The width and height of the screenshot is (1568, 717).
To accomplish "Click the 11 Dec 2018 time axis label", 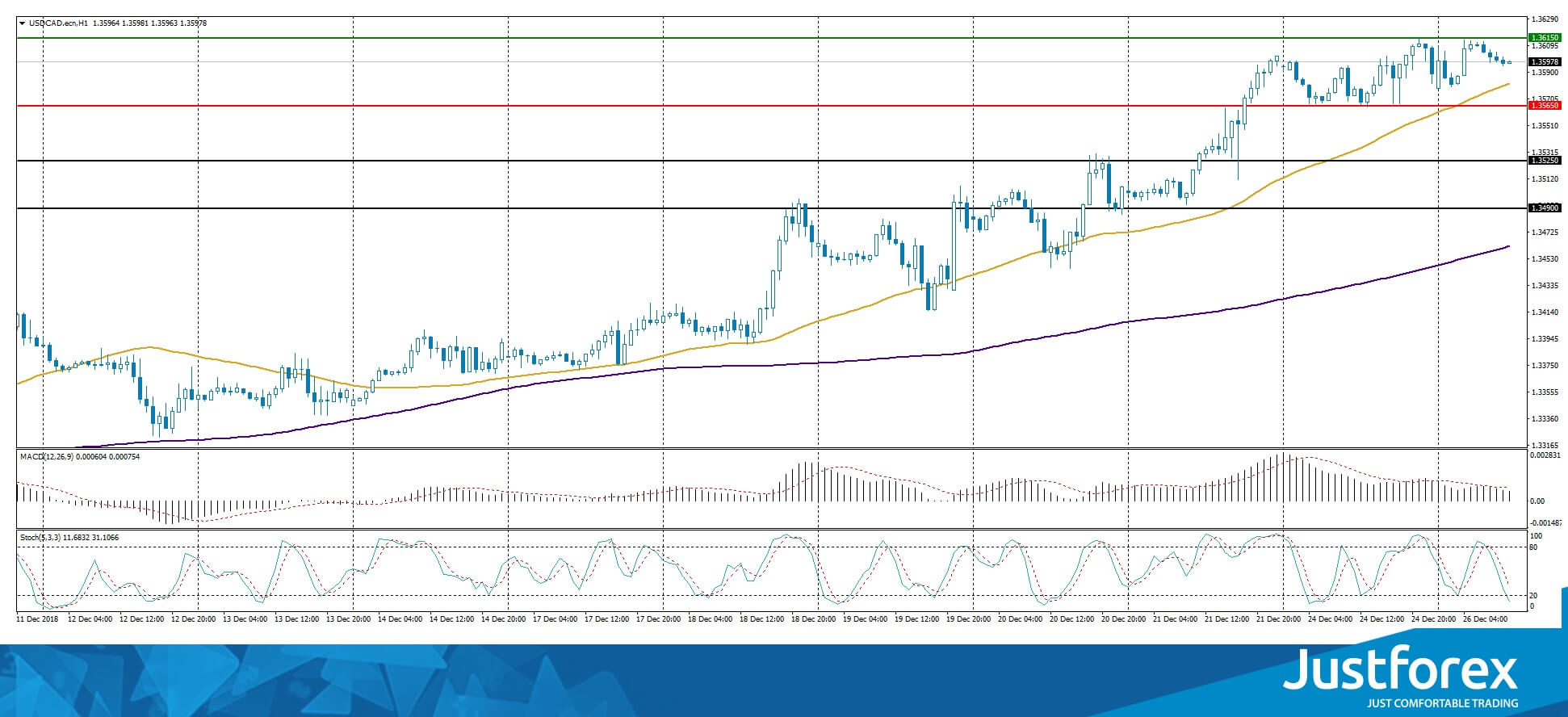I will [x=37, y=618].
